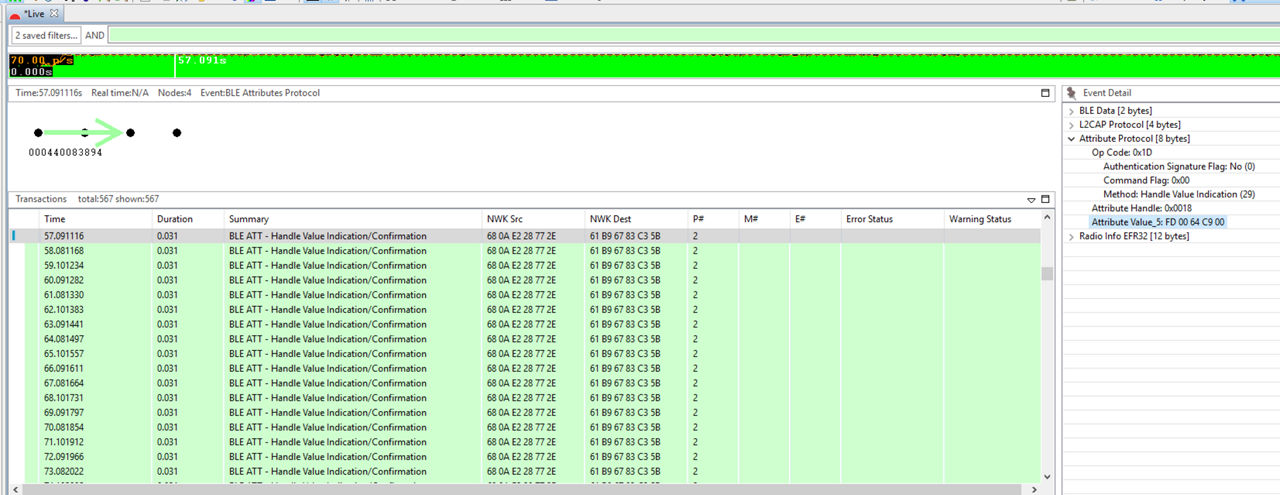Viewport: 1280px width, 495px height.
Task: Sort by the E# column header
Action: pyautogui.click(x=815, y=219)
